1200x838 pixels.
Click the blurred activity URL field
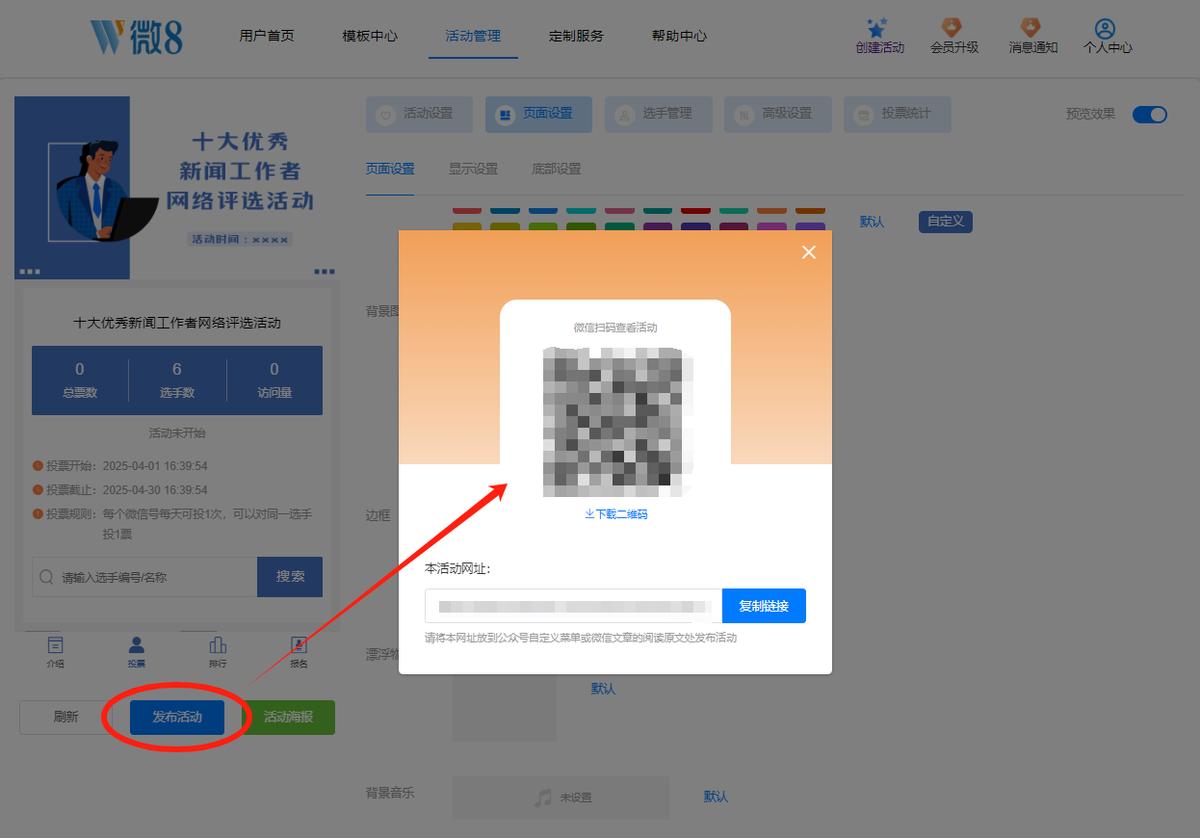pos(573,606)
